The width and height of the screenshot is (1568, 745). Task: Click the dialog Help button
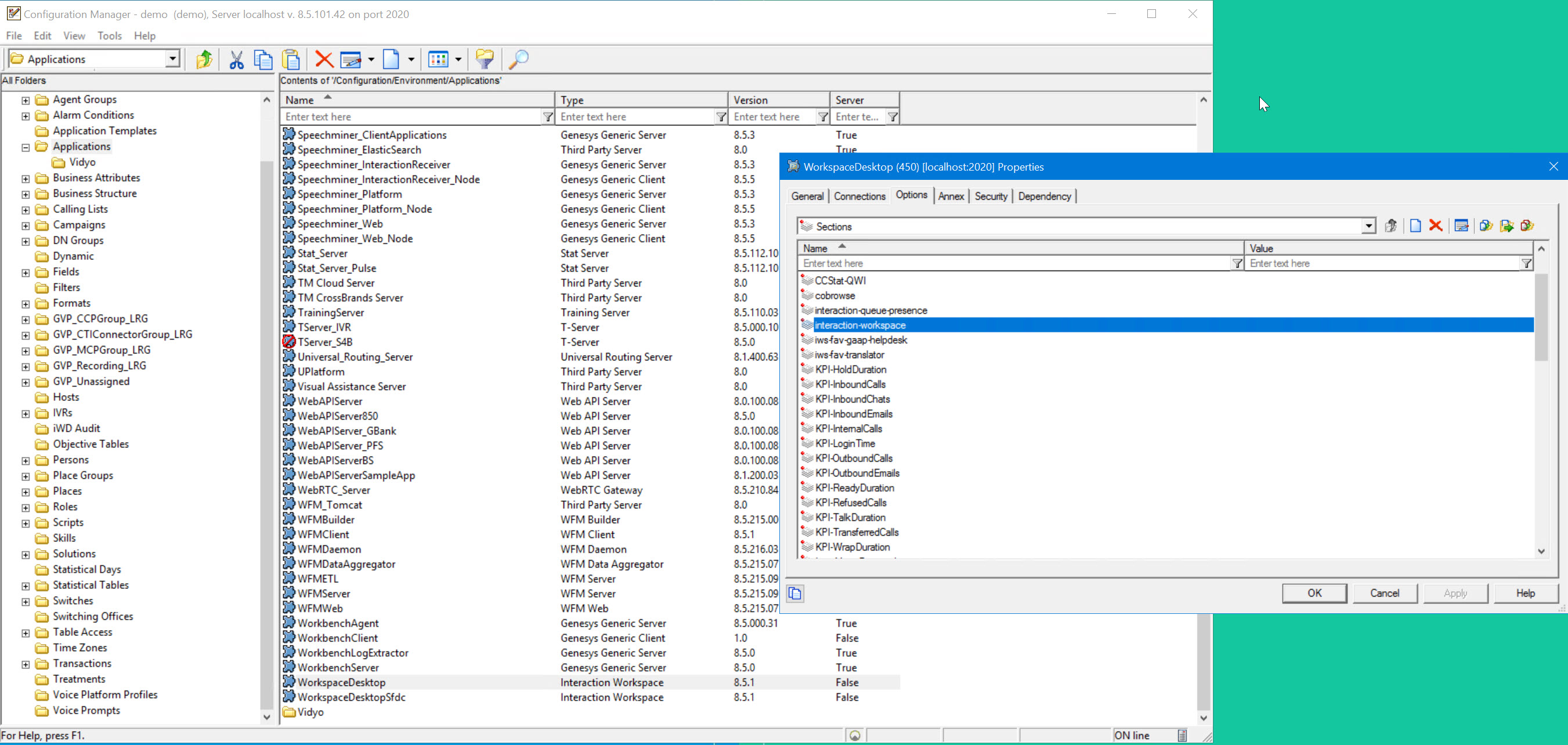(1526, 593)
